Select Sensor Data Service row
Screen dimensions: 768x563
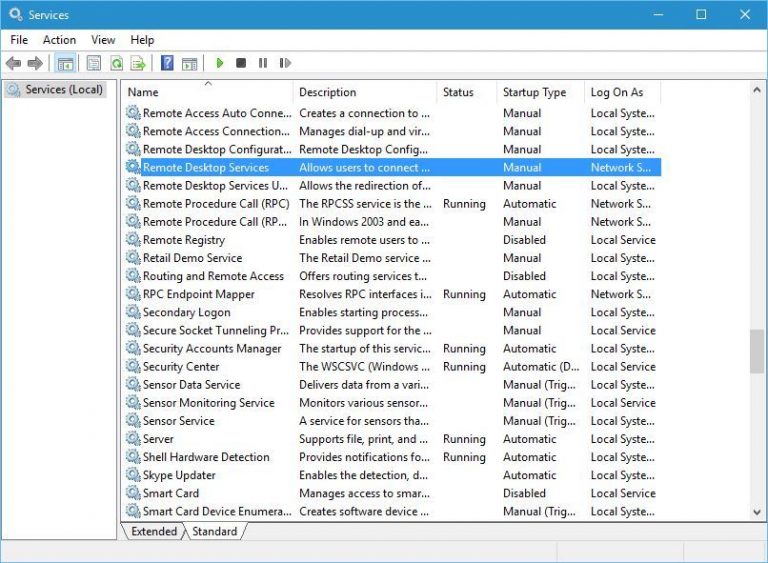[393, 385]
